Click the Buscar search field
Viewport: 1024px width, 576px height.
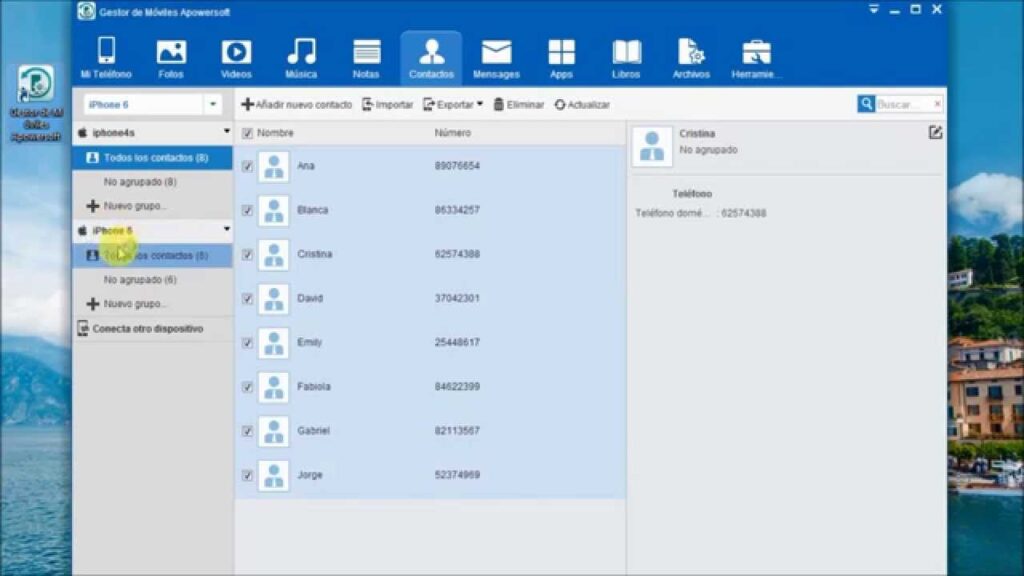tap(904, 104)
